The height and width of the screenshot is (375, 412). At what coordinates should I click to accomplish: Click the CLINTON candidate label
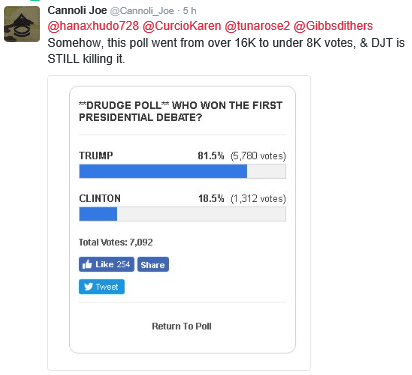coord(100,198)
